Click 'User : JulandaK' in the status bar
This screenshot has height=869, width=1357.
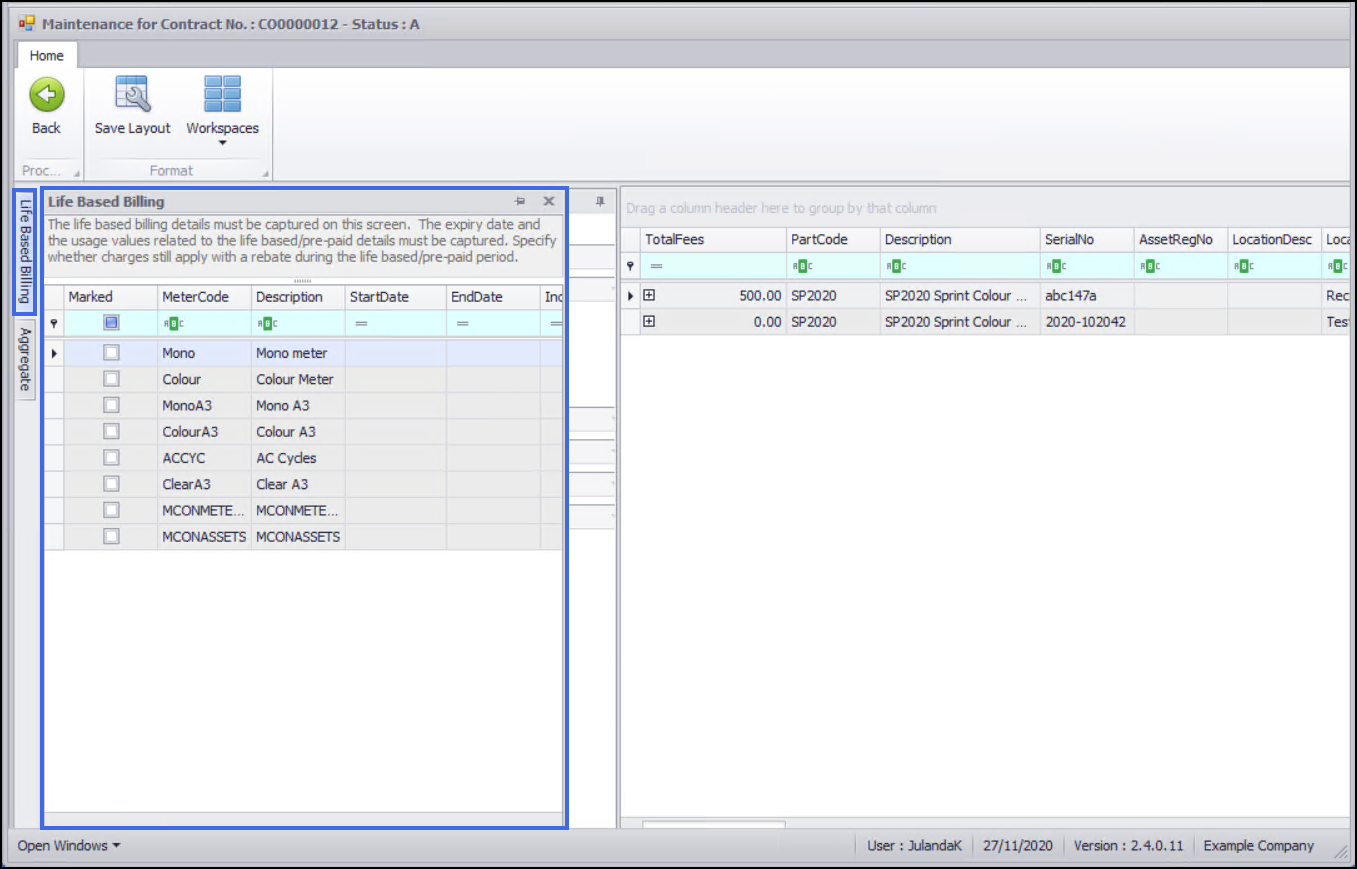914,846
